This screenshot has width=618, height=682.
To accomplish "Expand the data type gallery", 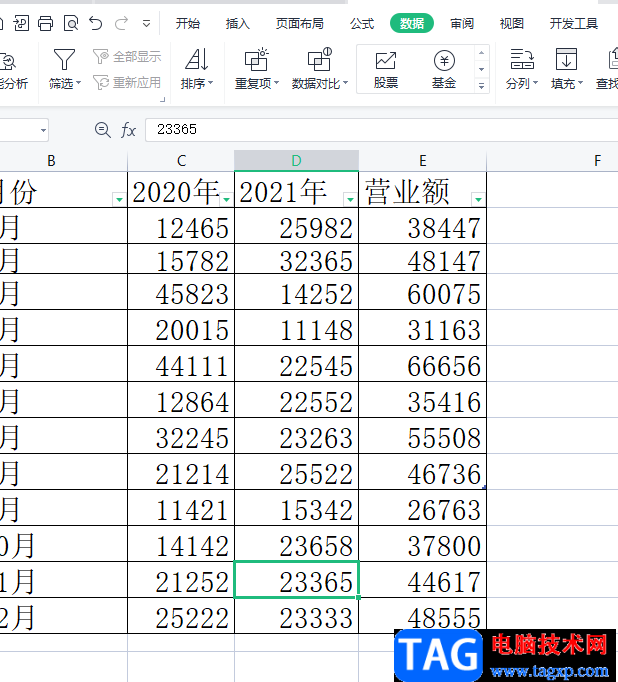I will (x=481, y=86).
